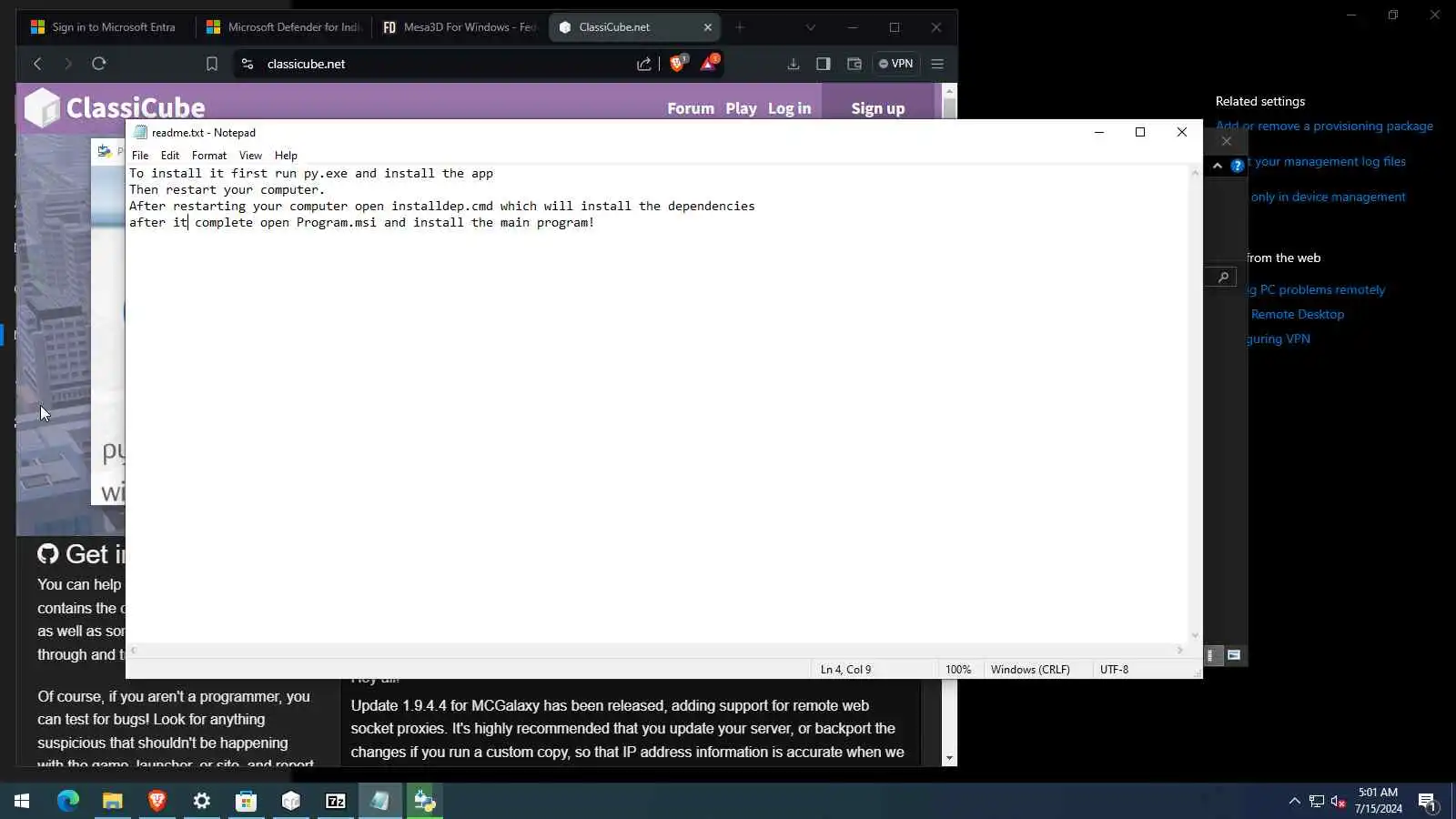This screenshot has height=819, width=1456.
Task: Open a new browser tab with plus button
Action: point(740,27)
